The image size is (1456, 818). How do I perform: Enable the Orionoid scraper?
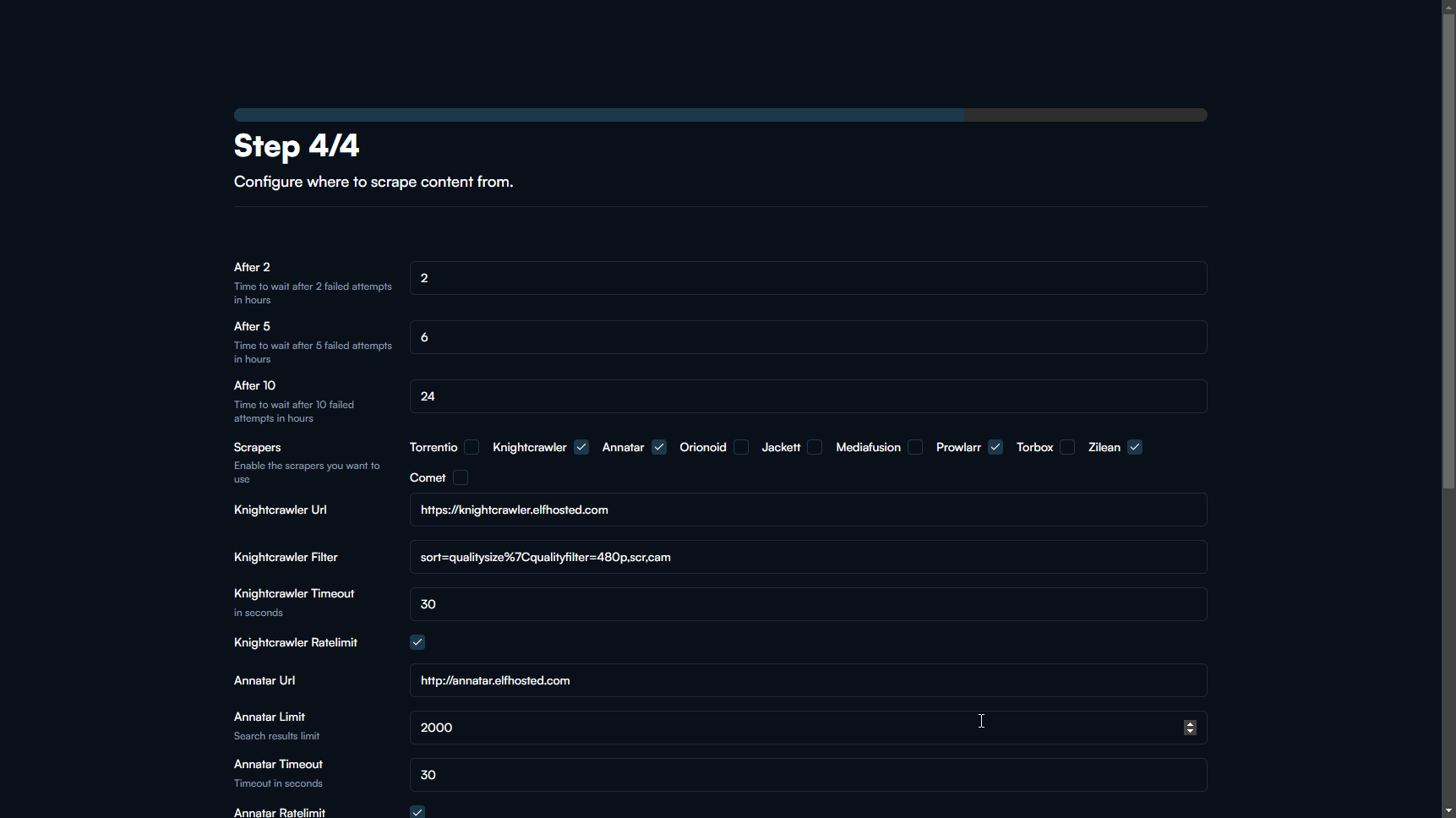741,447
